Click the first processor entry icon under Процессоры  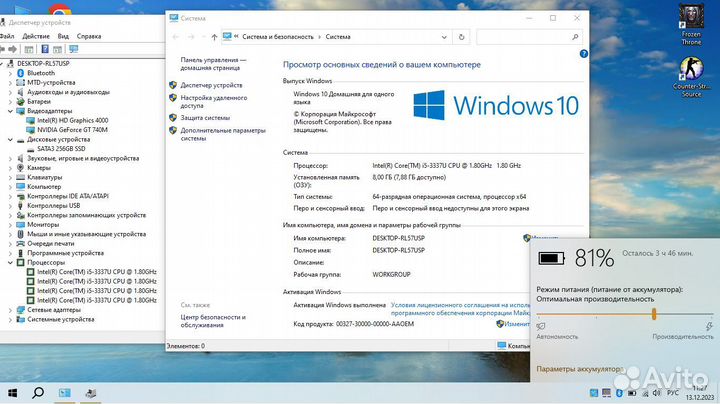(x=30, y=272)
